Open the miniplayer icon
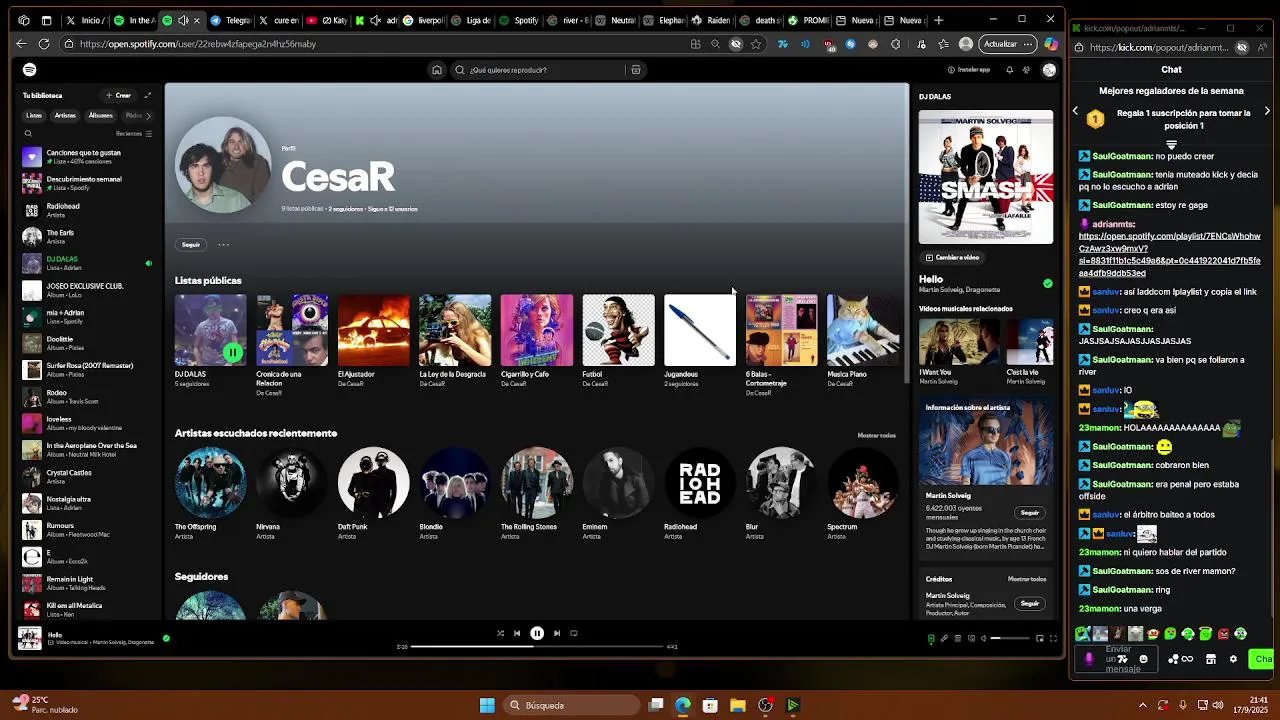The width and height of the screenshot is (1280, 720). 1040,638
